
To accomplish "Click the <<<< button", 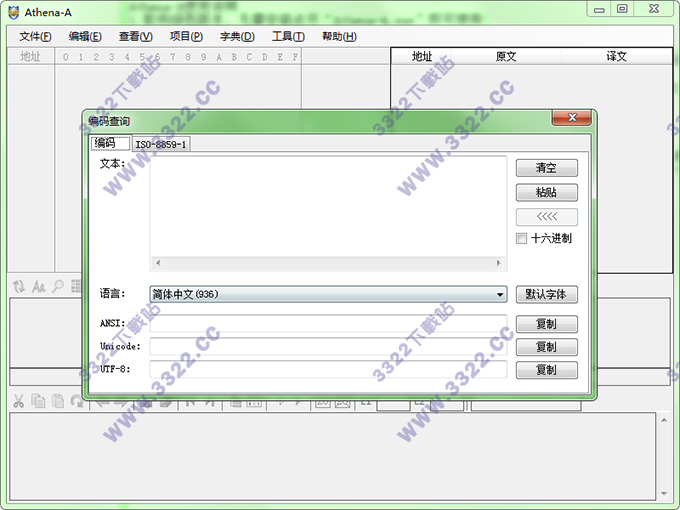I will (546, 216).
